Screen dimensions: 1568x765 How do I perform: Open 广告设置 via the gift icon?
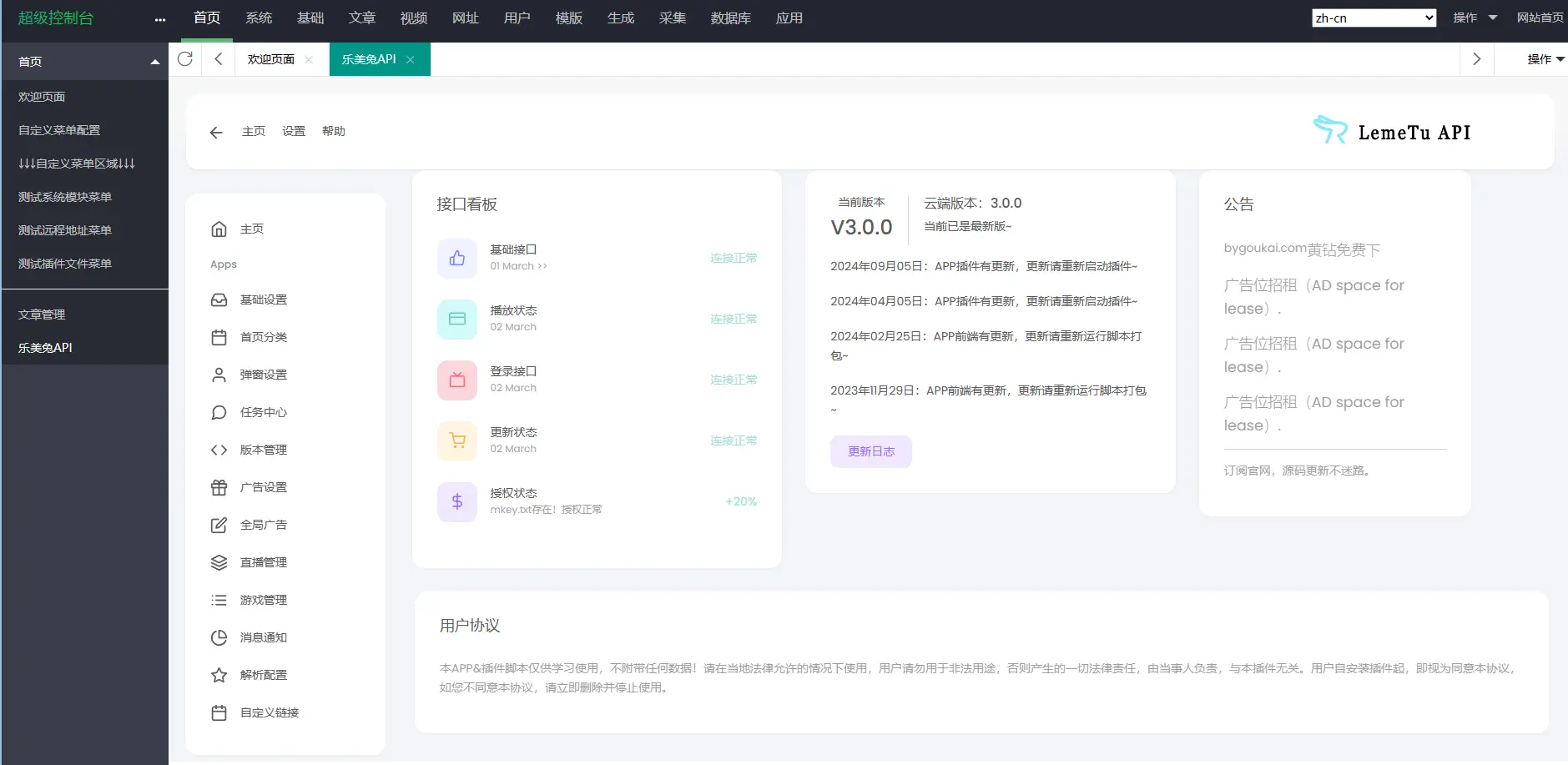coord(218,486)
